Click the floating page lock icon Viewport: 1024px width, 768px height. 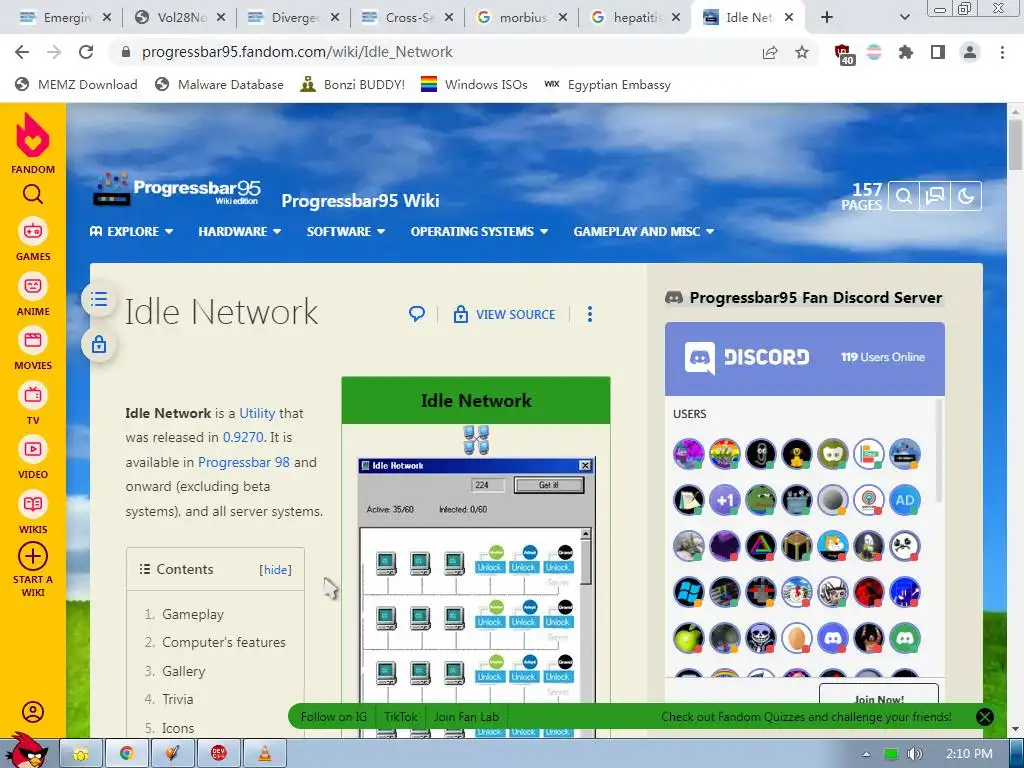[99, 344]
